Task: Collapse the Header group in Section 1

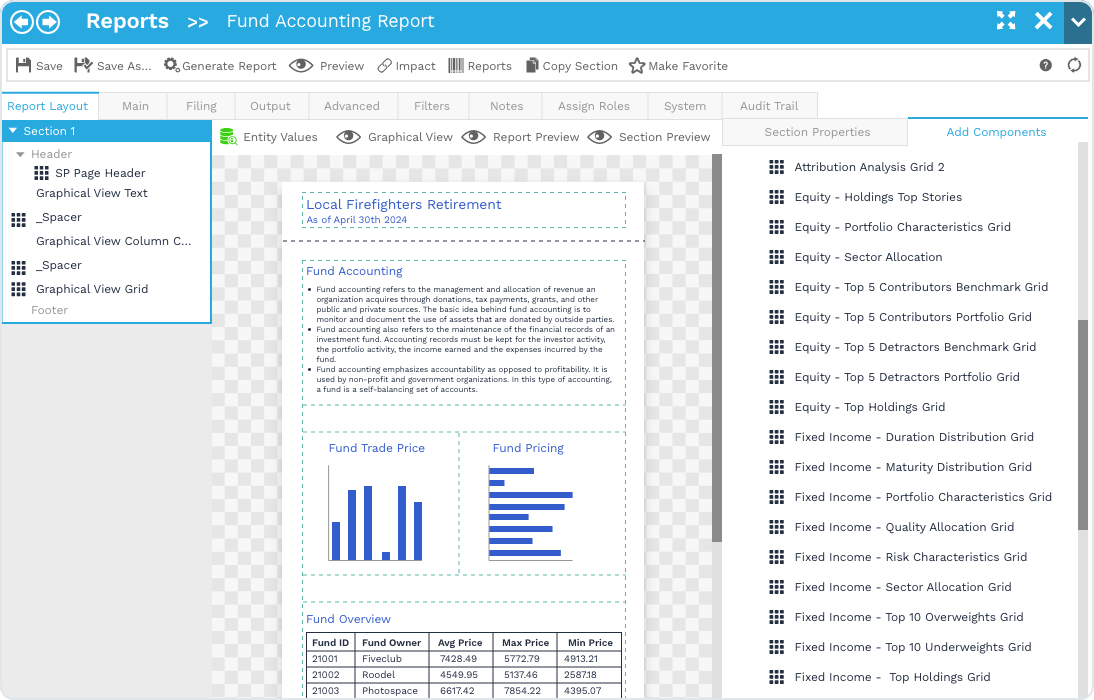Action: coord(23,154)
